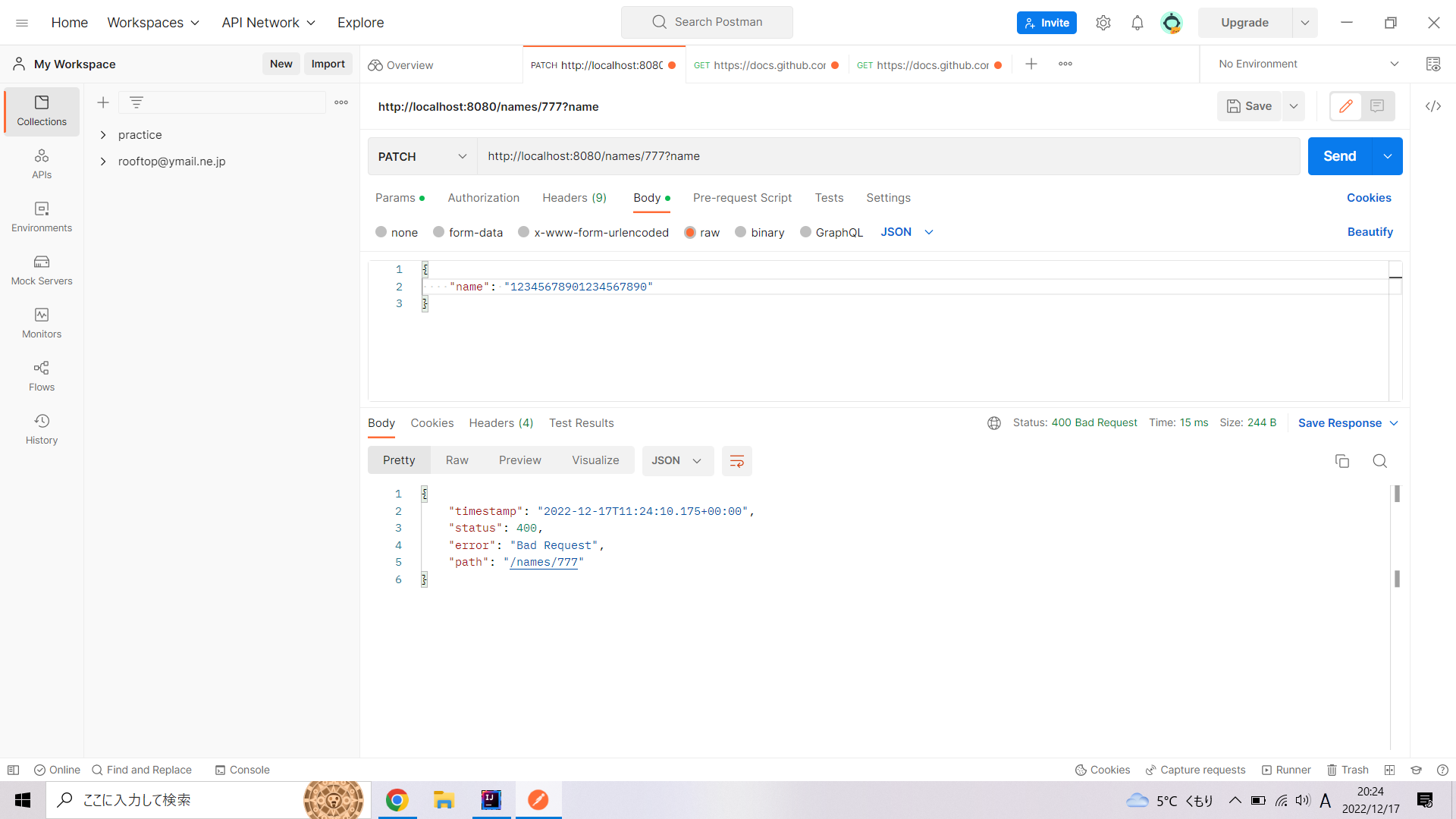Viewport: 1456px width, 819px height.
Task: Show the request History panel
Action: coord(41,428)
